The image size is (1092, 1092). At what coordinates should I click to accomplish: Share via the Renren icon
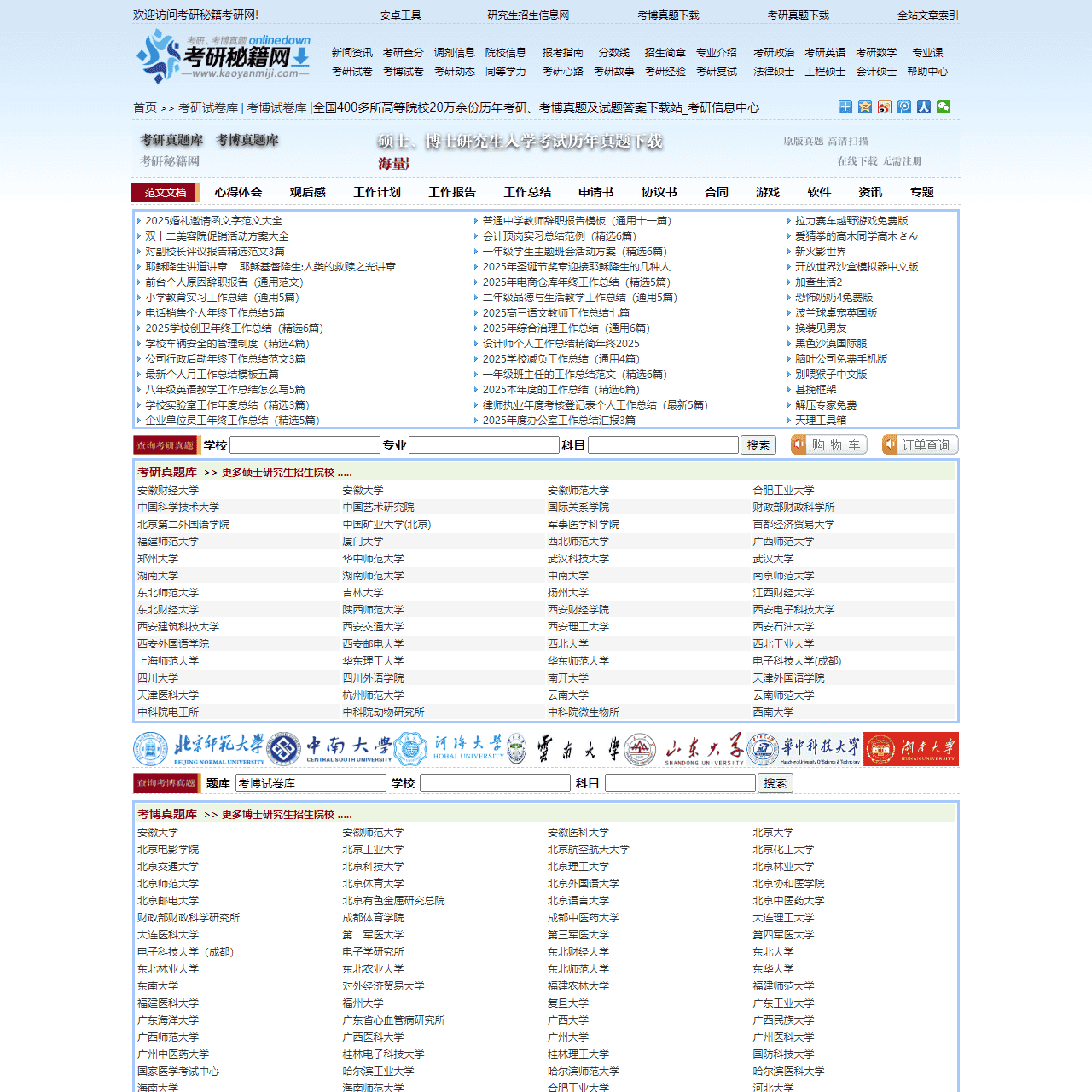924,107
